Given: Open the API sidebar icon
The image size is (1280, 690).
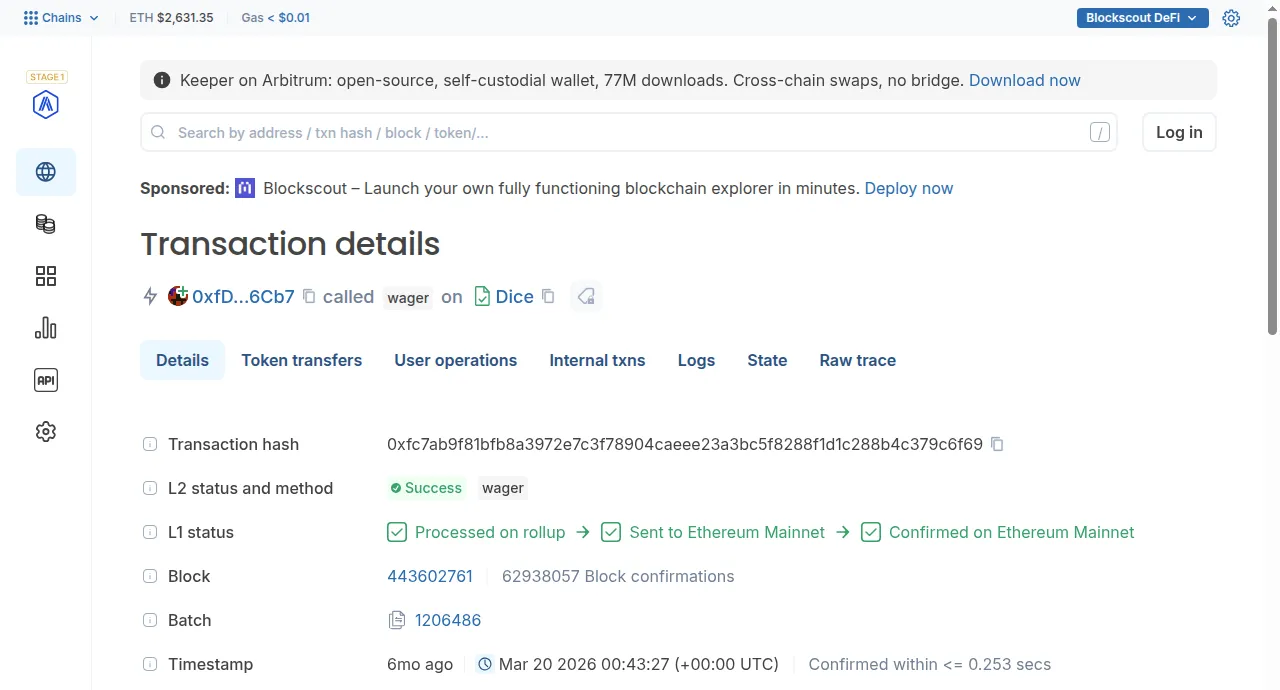Looking at the screenshot, I should [x=46, y=380].
